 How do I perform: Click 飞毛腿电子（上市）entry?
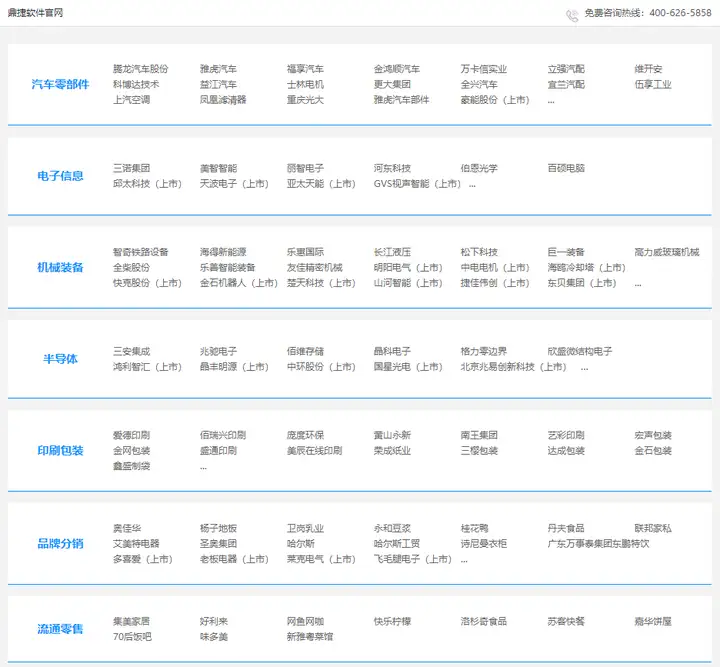[413, 559]
